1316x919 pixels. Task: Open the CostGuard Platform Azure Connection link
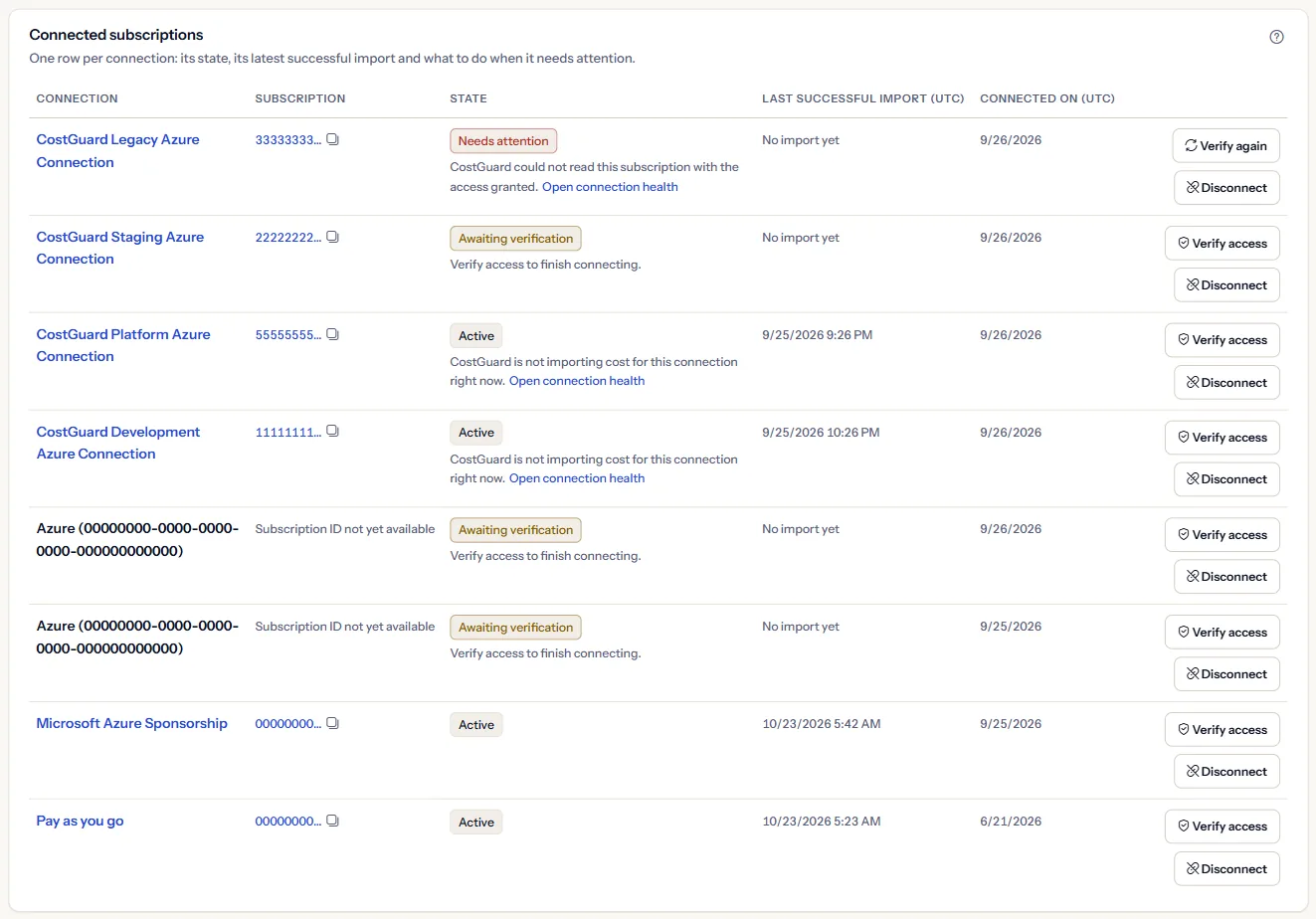(123, 345)
